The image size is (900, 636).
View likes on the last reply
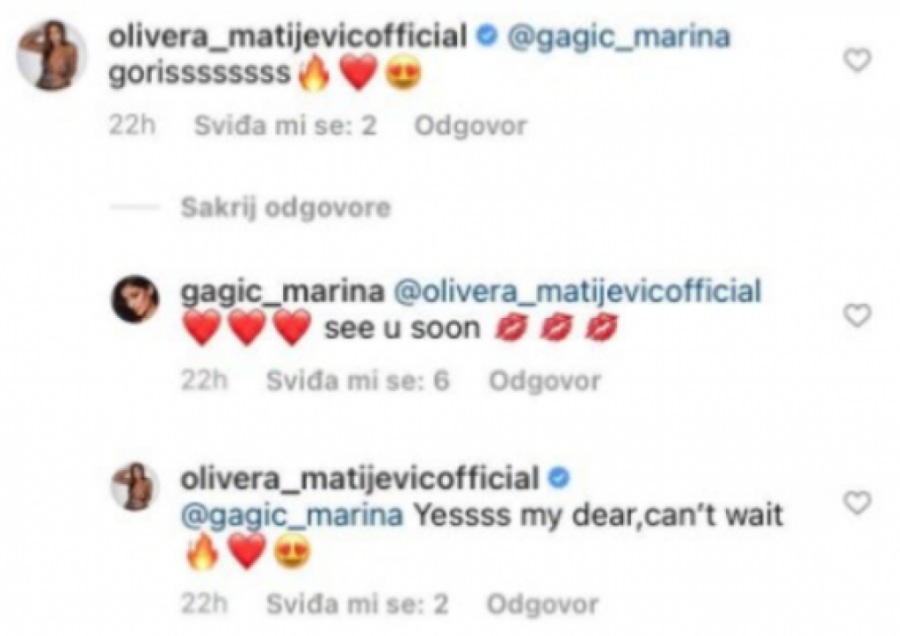coord(357,604)
